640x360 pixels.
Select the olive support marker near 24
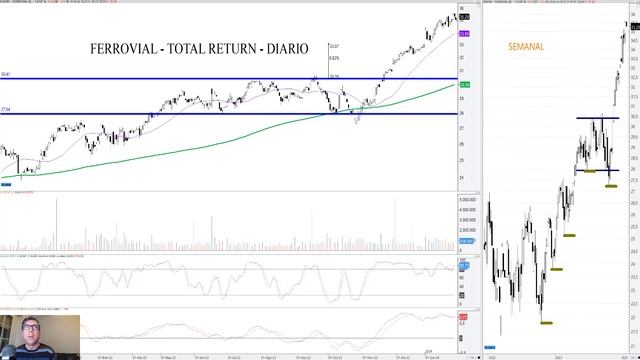point(556,269)
